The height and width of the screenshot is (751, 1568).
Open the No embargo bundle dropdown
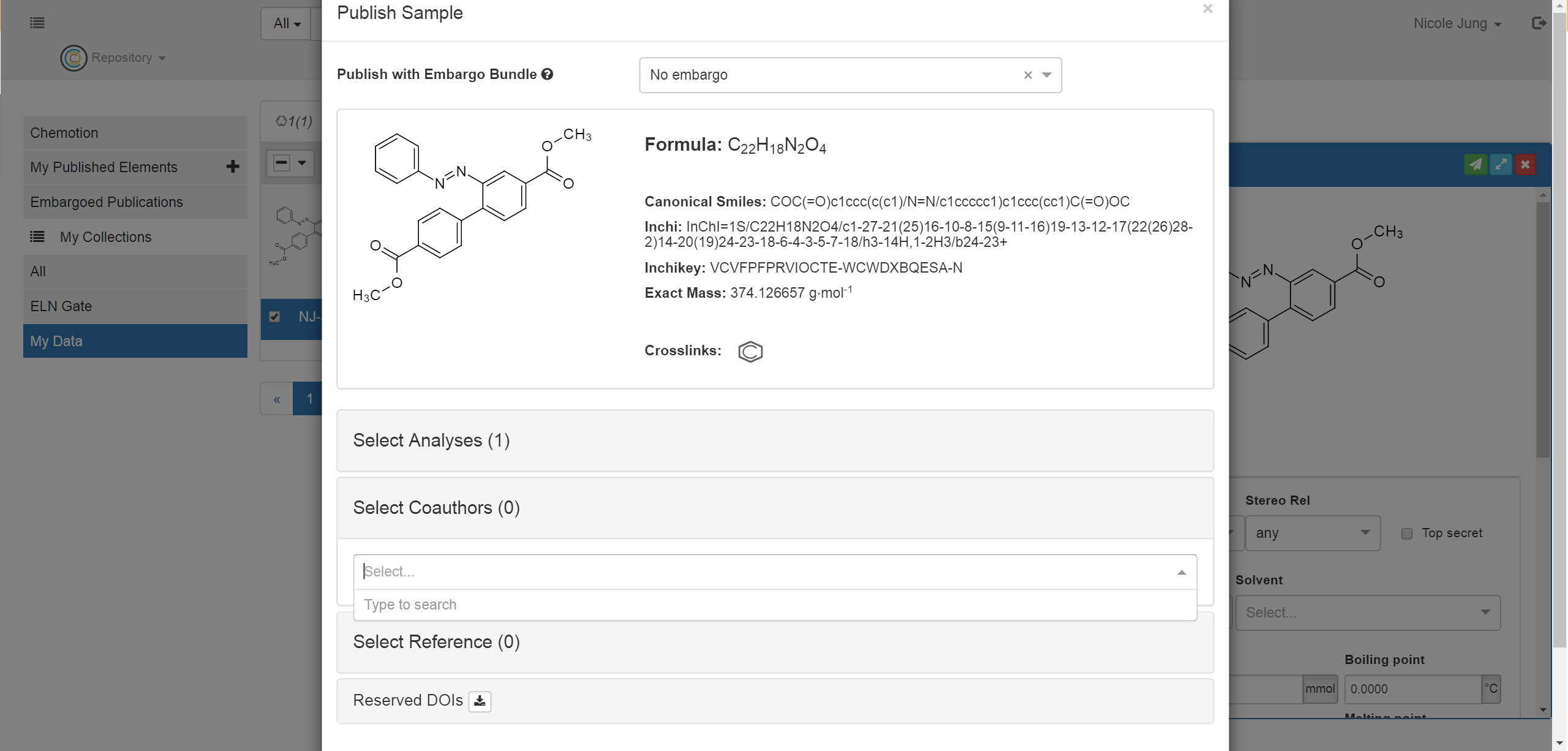pos(1047,75)
